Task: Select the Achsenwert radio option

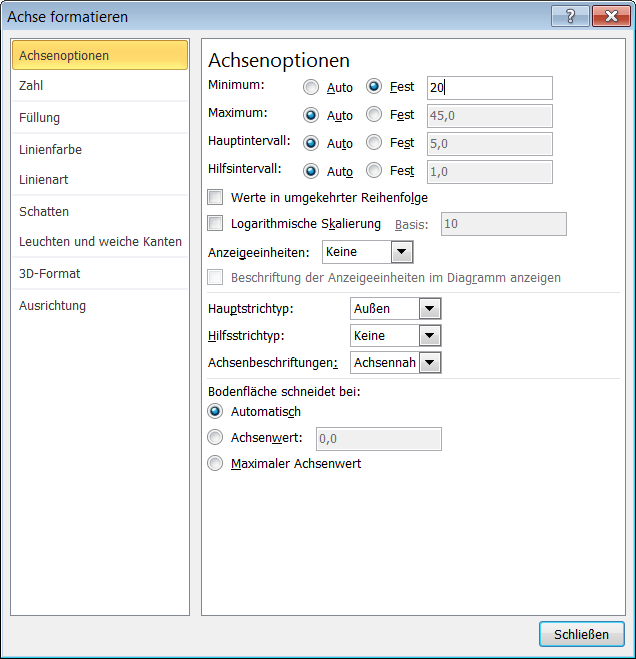Action: [x=215, y=438]
